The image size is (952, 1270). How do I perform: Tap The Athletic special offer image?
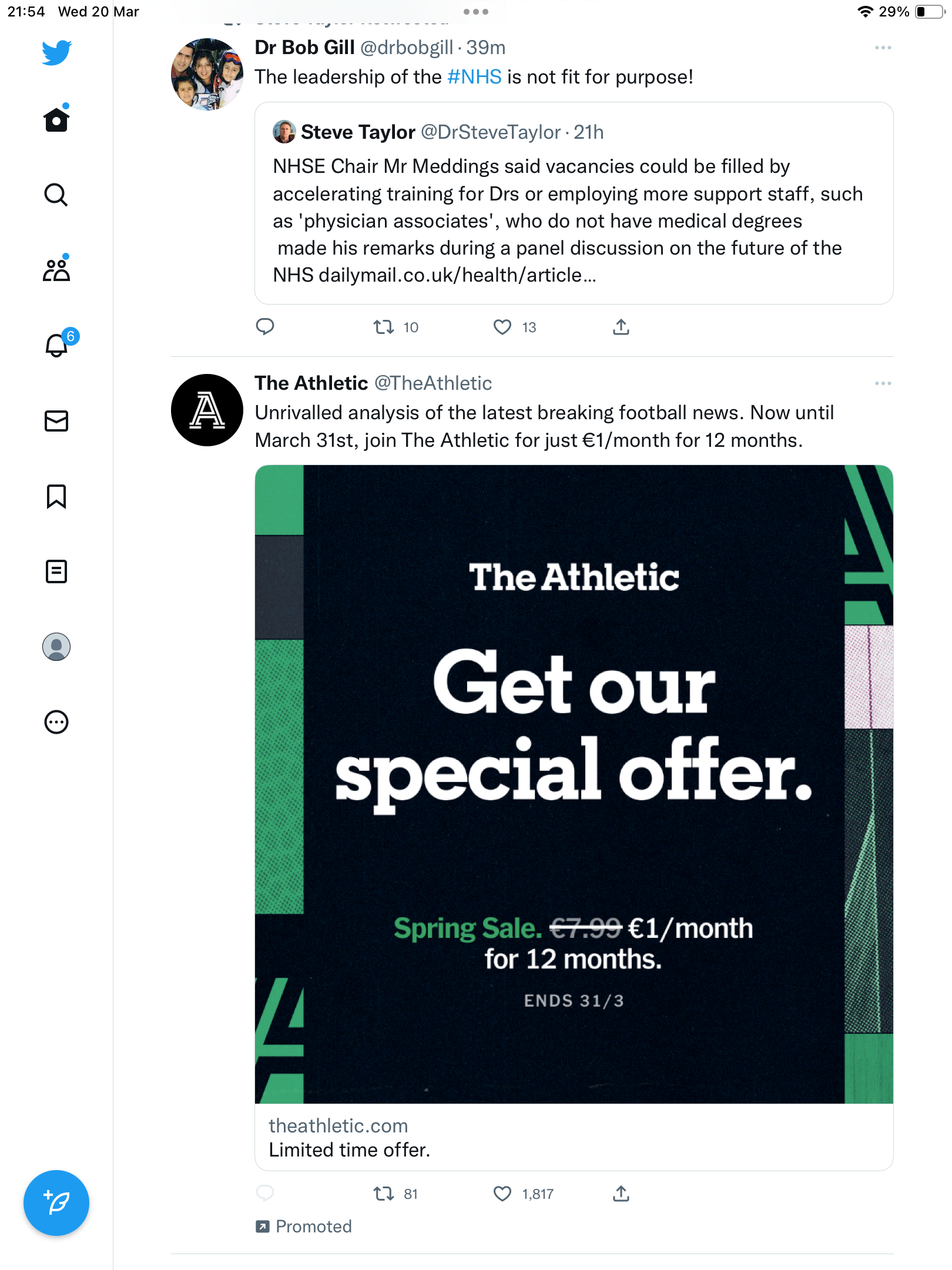click(x=574, y=784)
